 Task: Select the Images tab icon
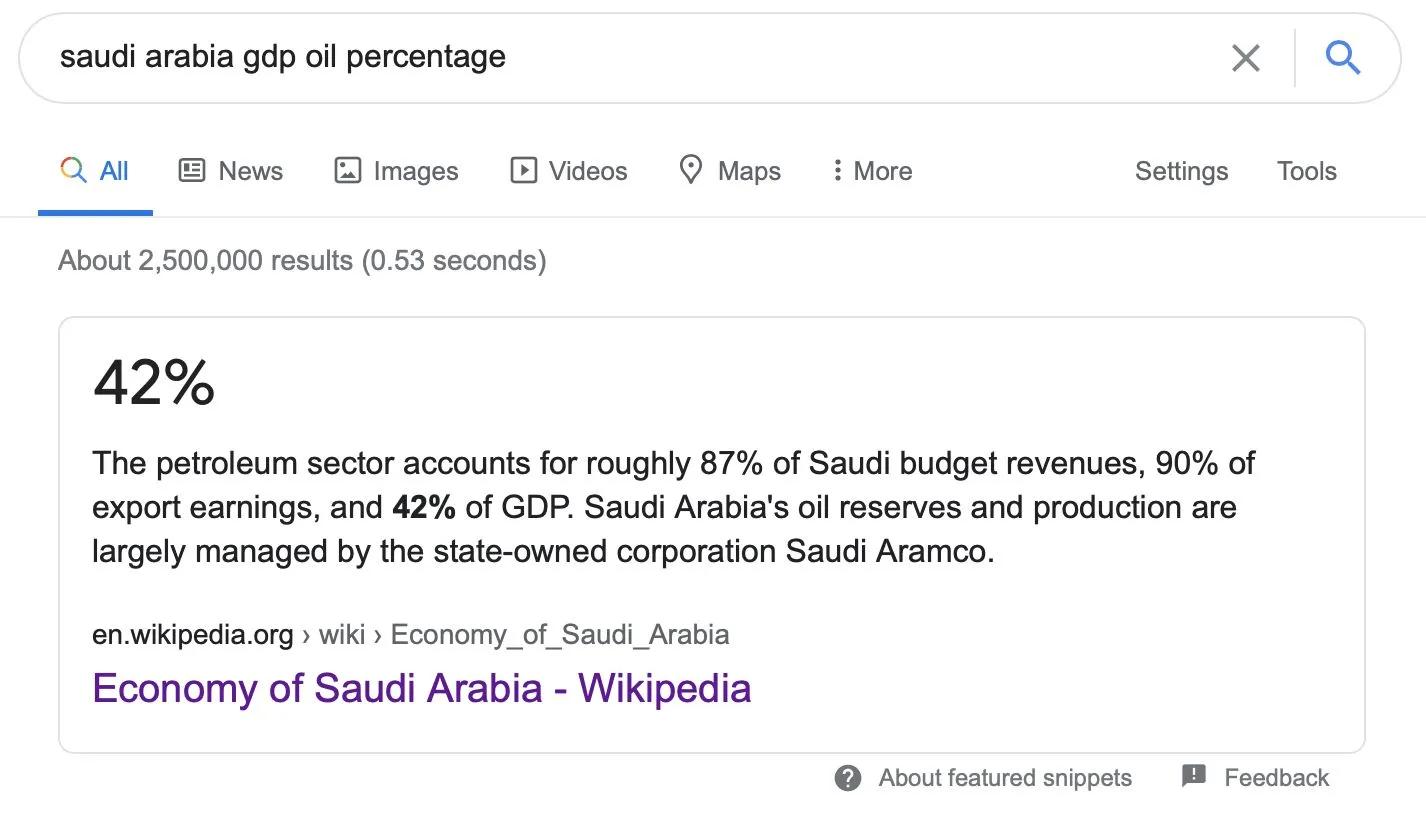[x=347, y=170]
